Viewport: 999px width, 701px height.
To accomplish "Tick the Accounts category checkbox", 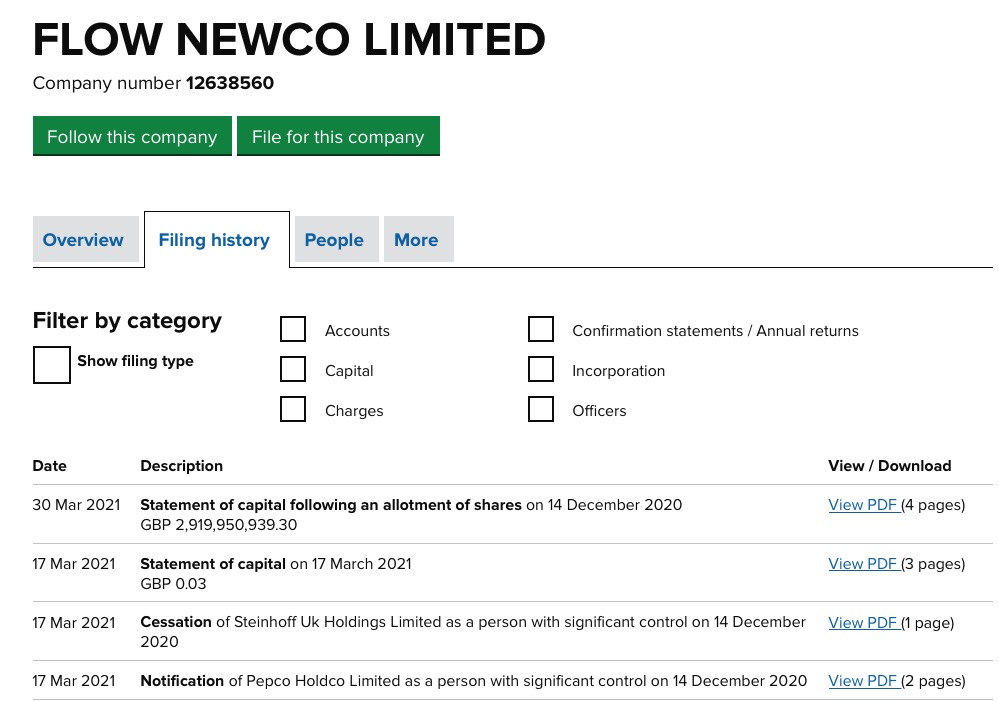I will (x=293, y=330).
